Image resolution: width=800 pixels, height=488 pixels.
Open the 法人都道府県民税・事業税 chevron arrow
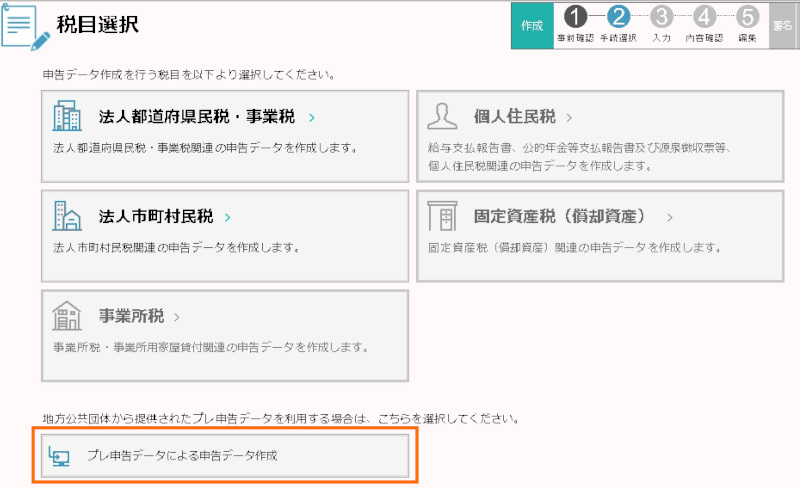coord(312,117)
